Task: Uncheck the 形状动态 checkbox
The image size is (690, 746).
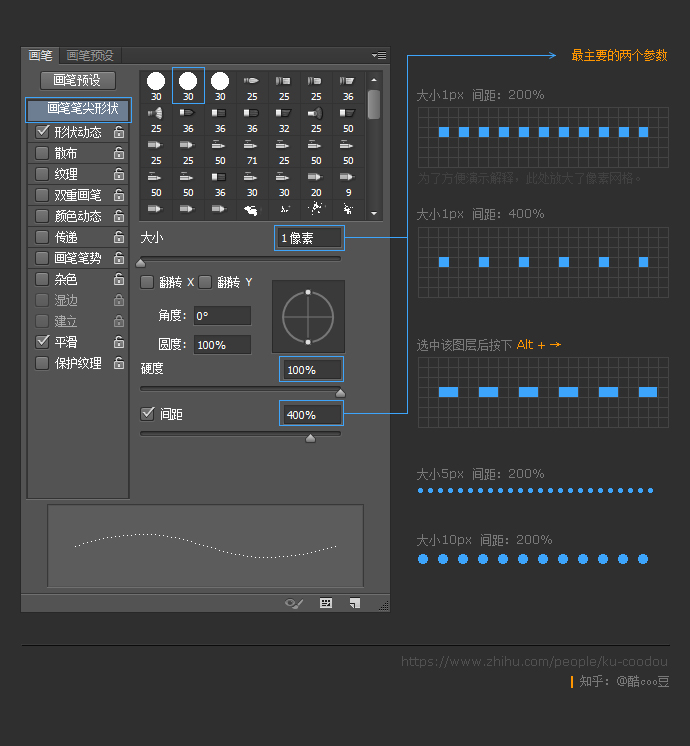Action: tap(42, 132)
